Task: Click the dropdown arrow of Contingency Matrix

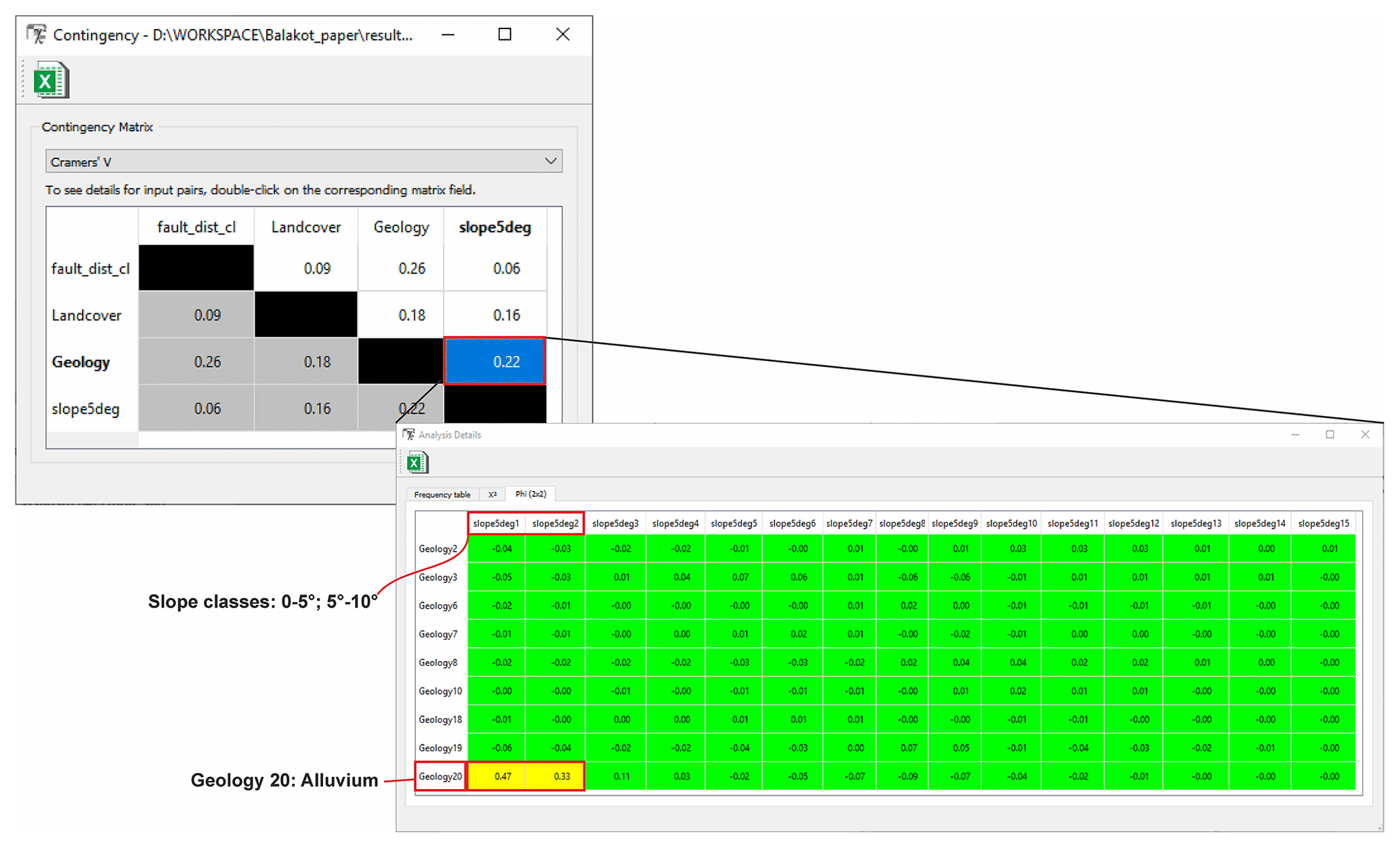Action: tap(551, 161)
